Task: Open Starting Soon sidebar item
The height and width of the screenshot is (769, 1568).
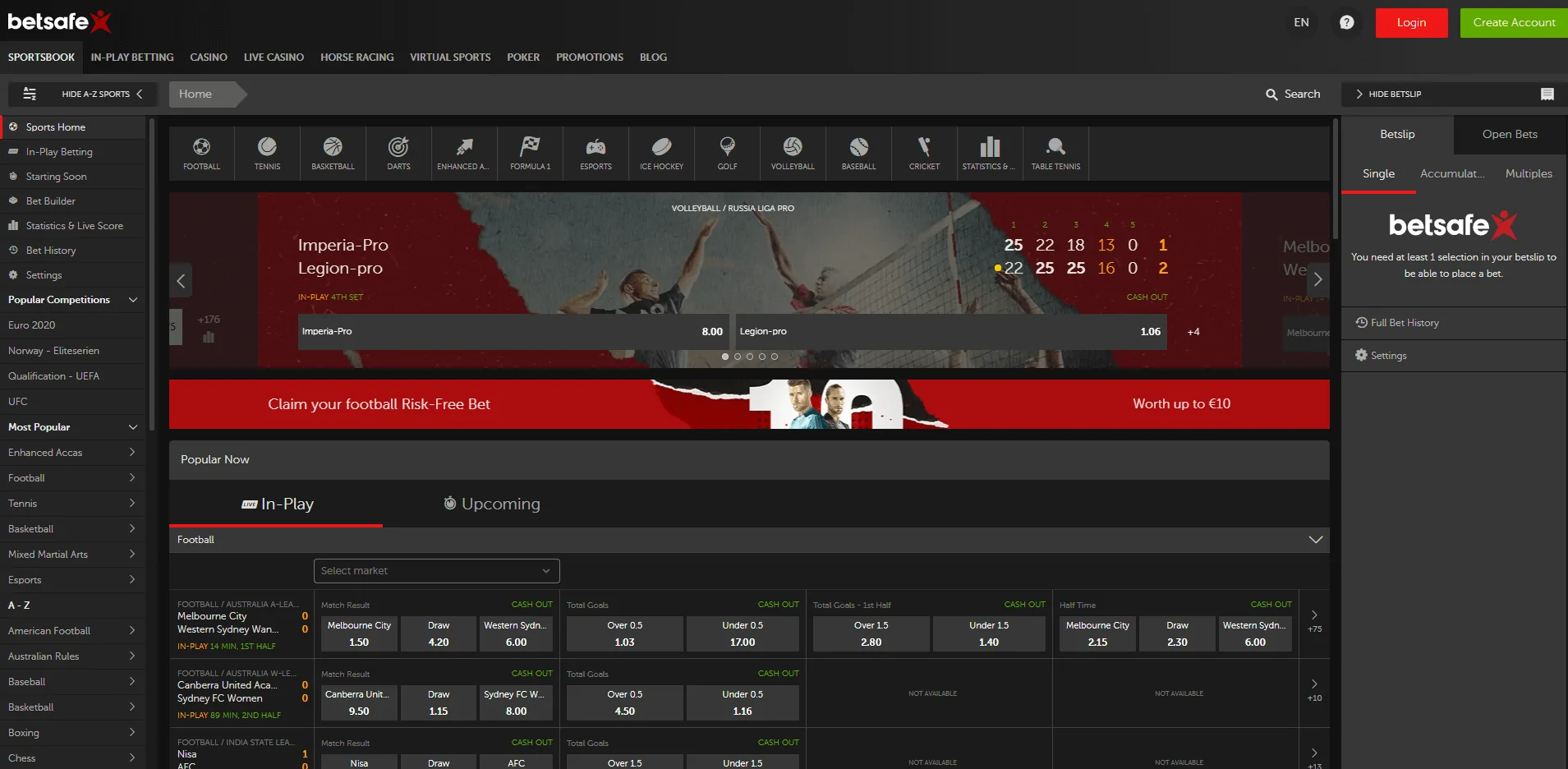Action: pos(74,177)
